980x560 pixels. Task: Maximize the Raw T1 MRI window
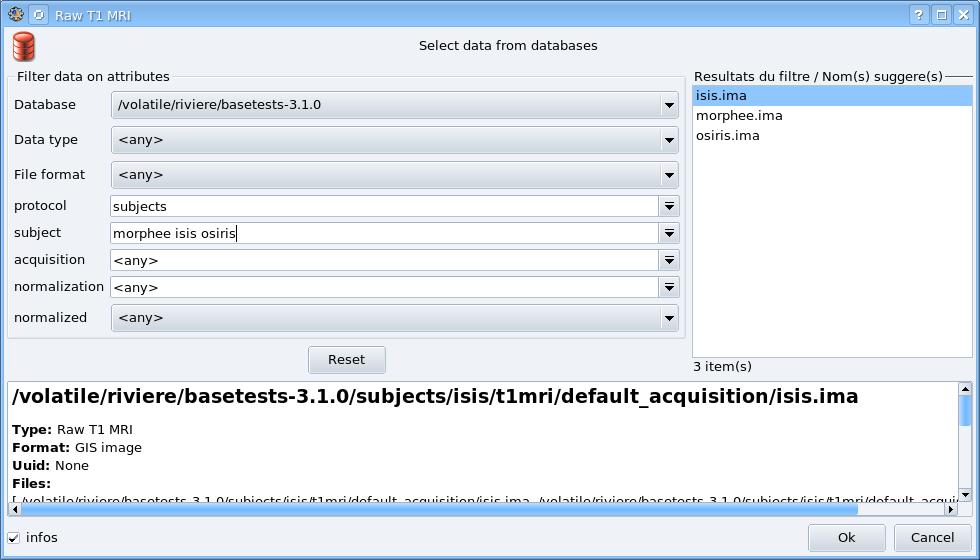pyautogui.click(x=941, y=15)
